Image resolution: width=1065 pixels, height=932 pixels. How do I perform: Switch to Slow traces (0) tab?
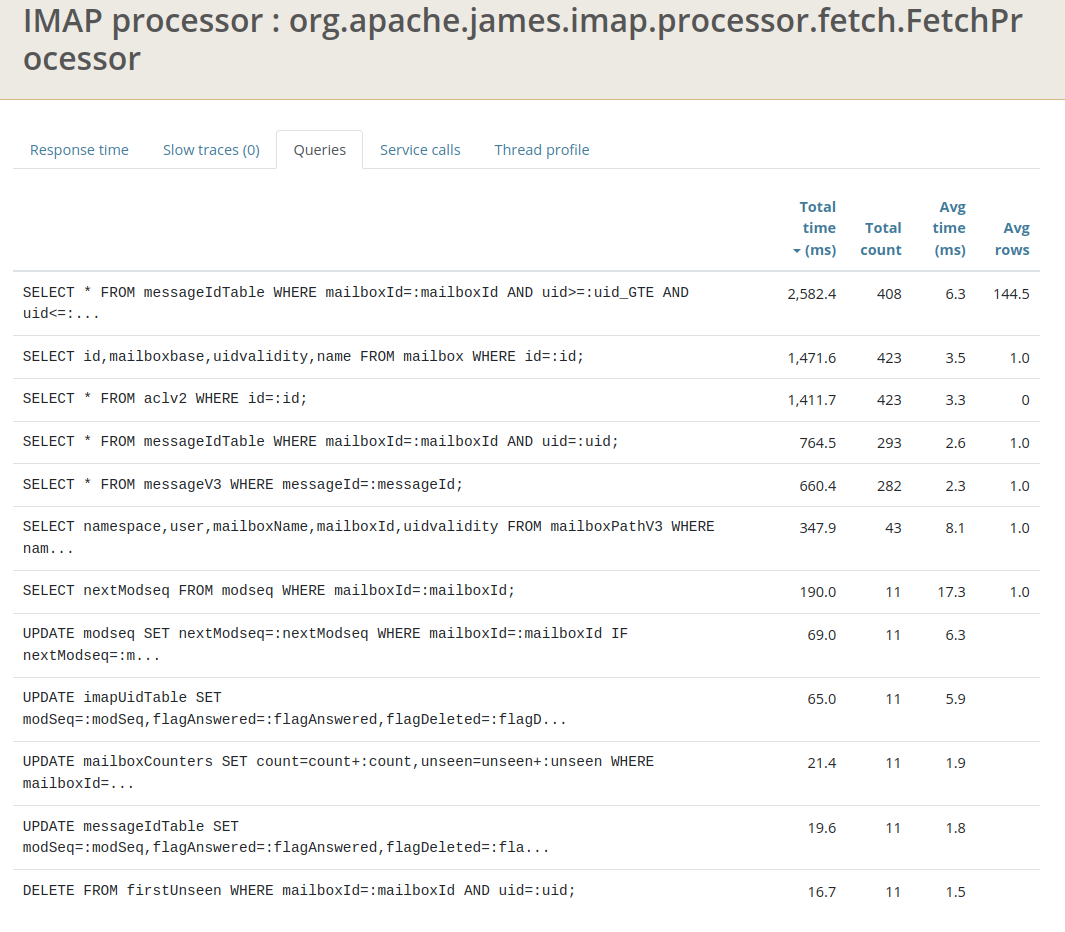(x=211, y=150)
